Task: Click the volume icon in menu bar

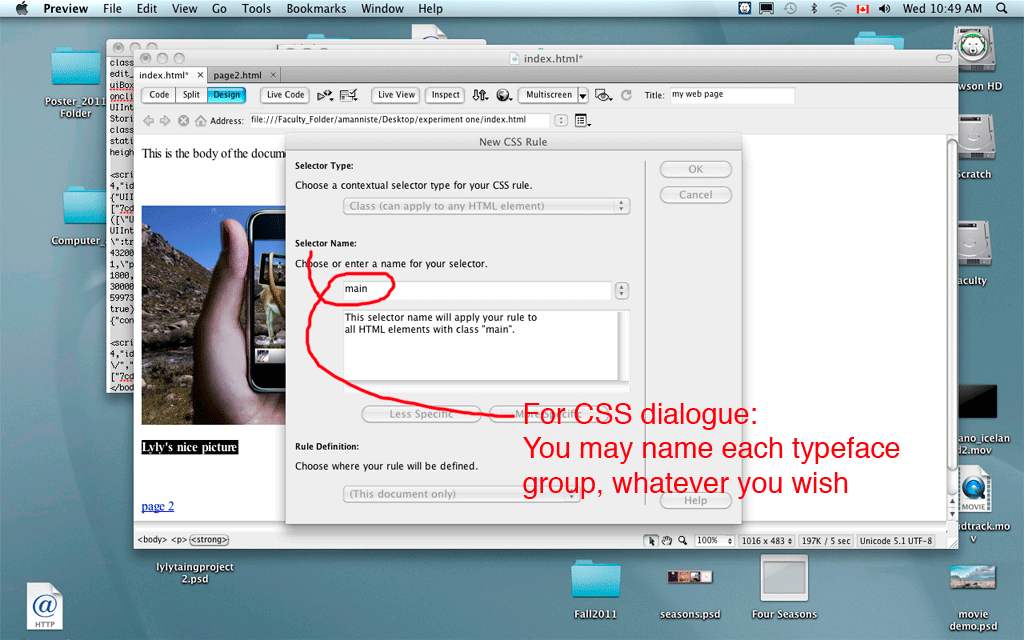Action: pyautogui.click(x=885, y=8)
